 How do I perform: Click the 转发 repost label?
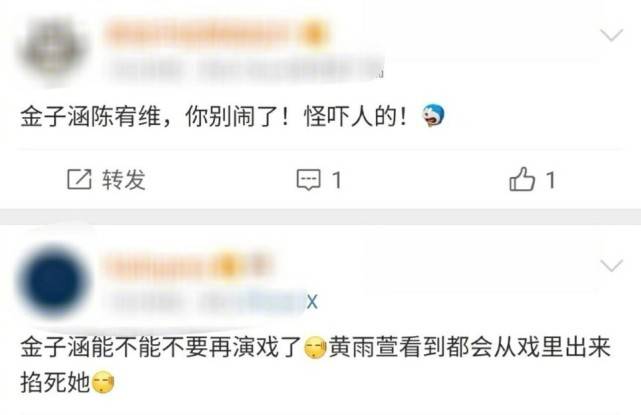pos(124,179)
